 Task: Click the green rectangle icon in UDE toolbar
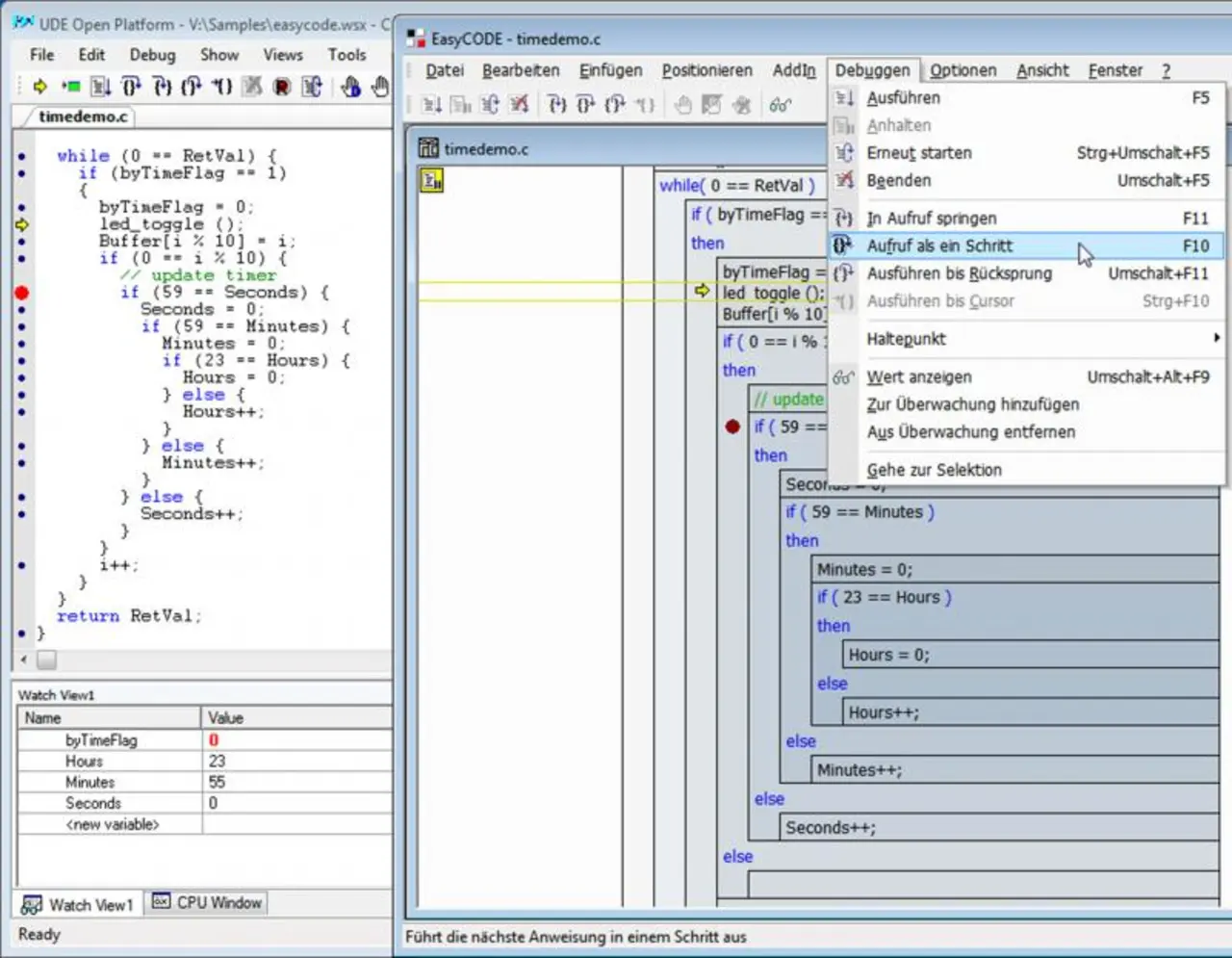tap(70, 87)
